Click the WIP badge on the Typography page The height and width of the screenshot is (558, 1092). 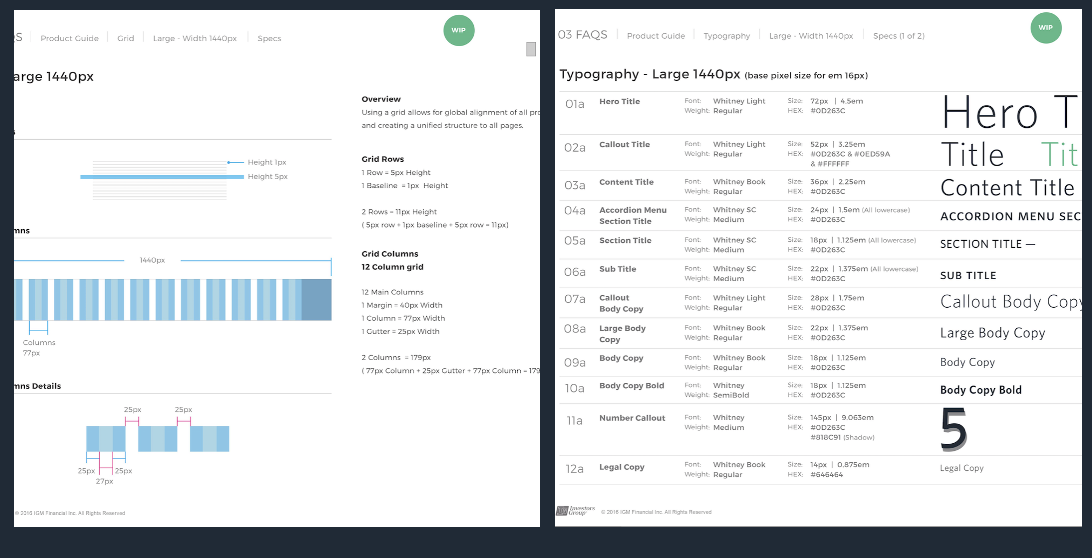point(1045,28)
